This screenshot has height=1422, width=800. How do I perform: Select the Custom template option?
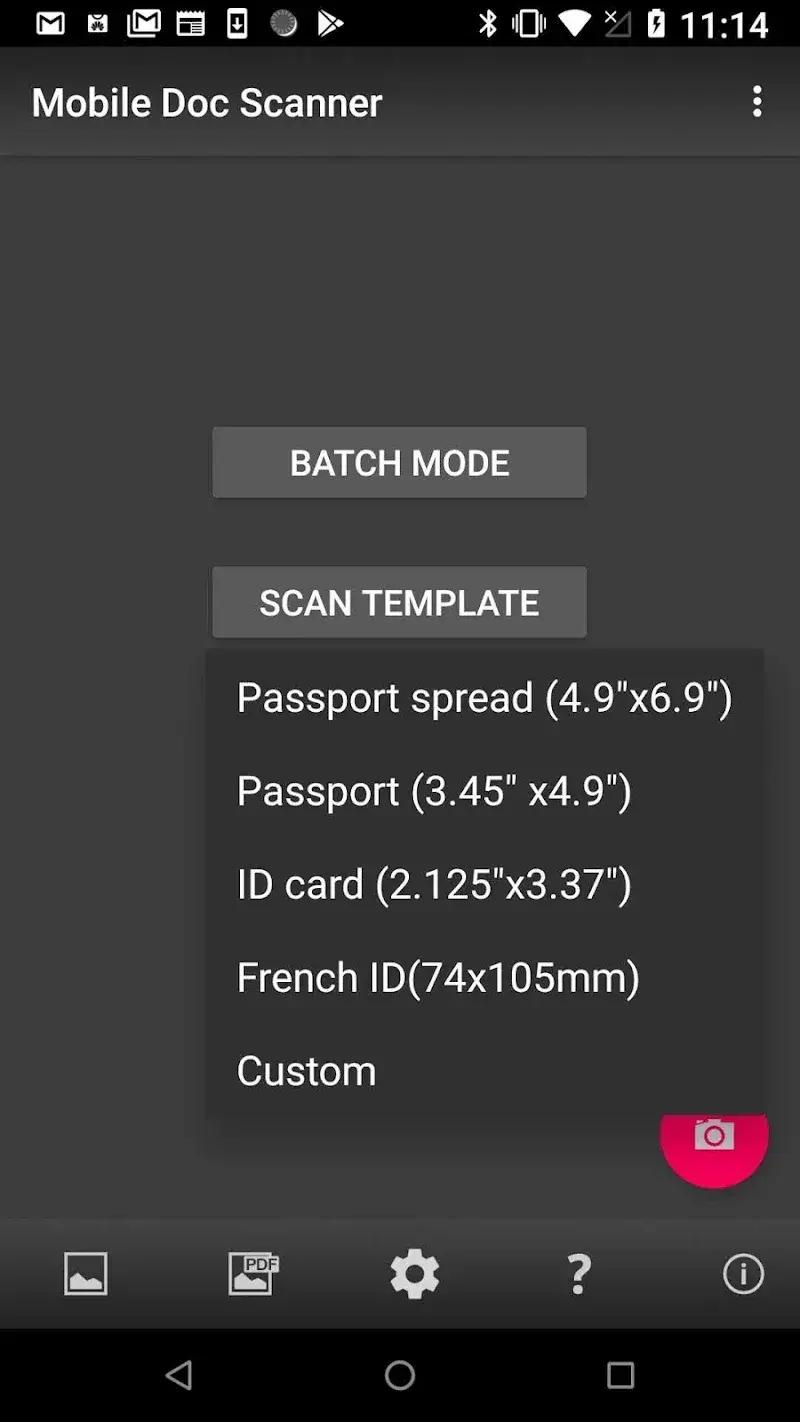[x=306, y=1070]
